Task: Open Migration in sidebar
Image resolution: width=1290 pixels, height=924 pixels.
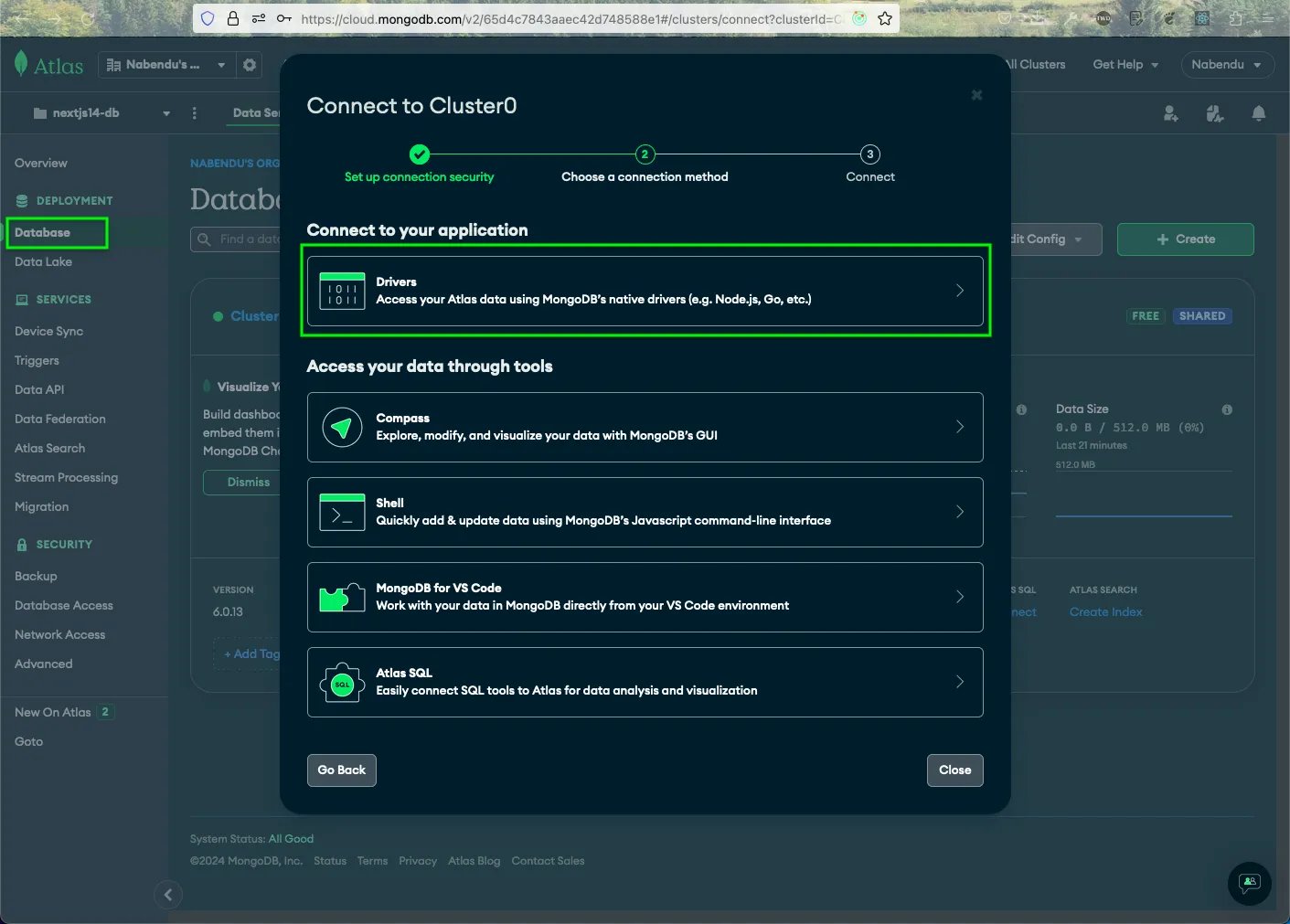Action: [41, 507]
